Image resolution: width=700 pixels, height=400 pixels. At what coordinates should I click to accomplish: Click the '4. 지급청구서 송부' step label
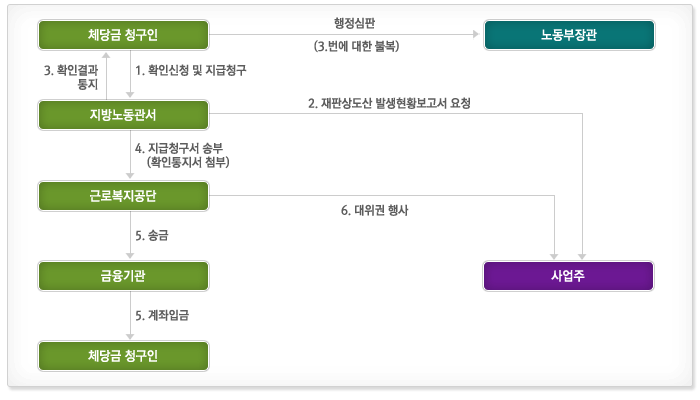click(185, 148)
